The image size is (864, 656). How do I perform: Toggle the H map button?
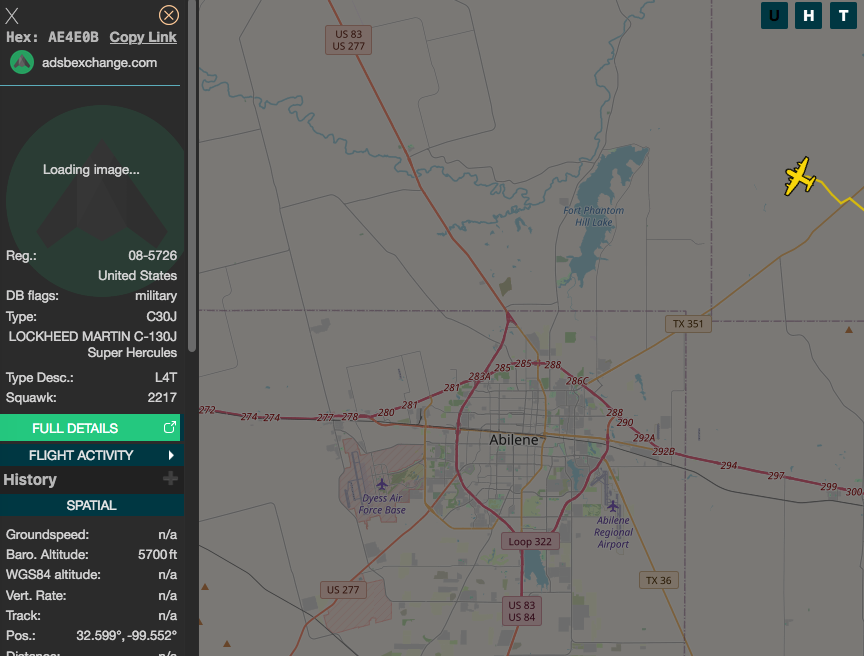point(808,15)
